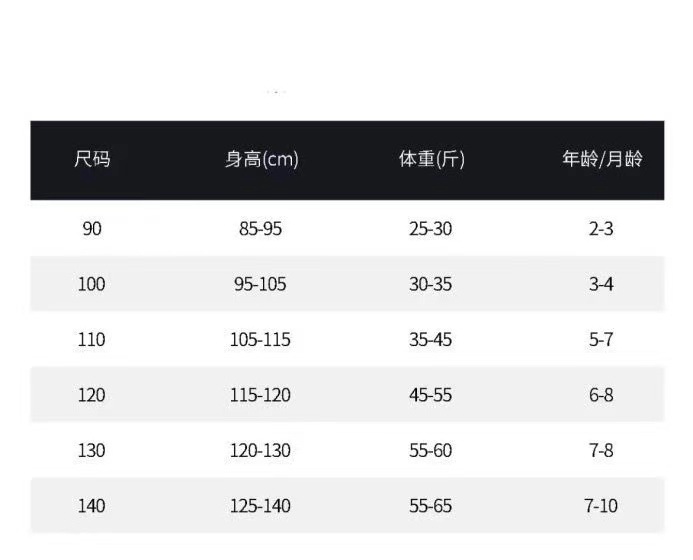This screenshot has width=693, height=560.
Task: Click the height value 85-95
Action: tap(260, 229)
